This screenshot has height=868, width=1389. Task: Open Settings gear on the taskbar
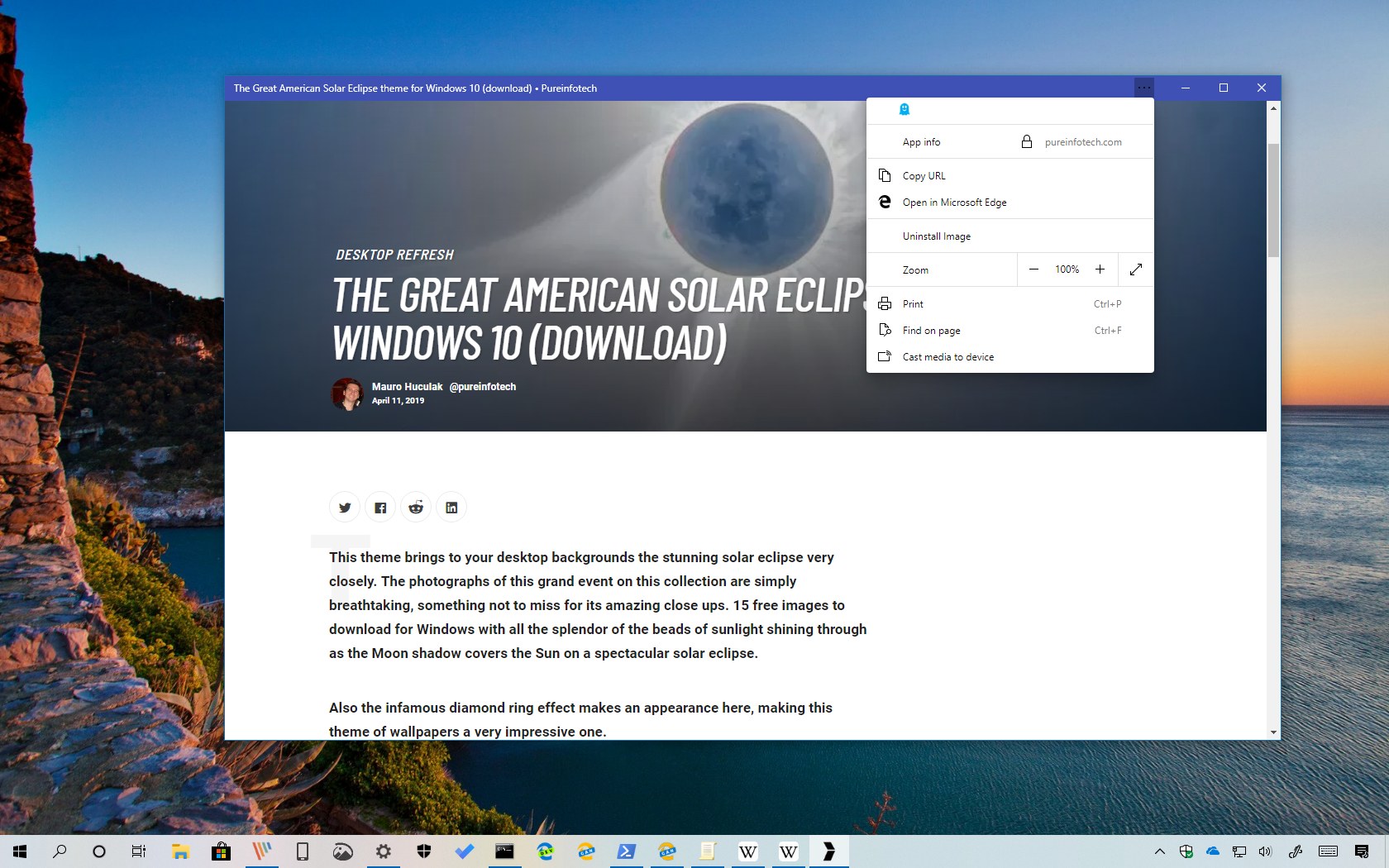pyautogui.click(x=384, y=851)
